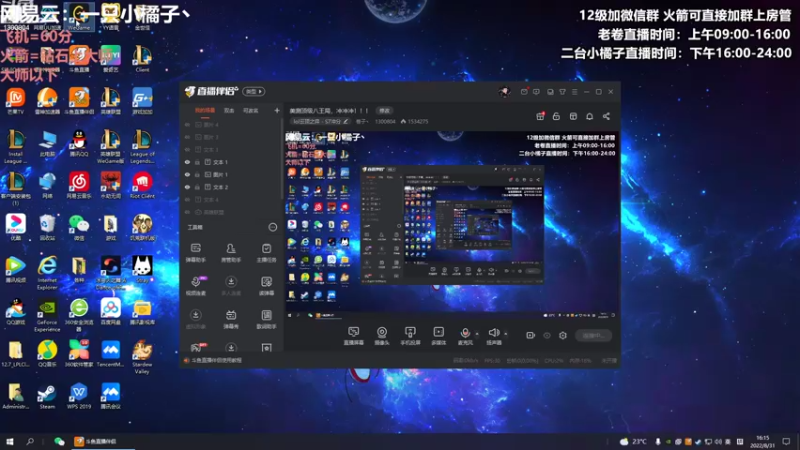Viewport: 800px width, 450px height.
Task: Expand the microphone options arrow
Action: tap(477, 334)
